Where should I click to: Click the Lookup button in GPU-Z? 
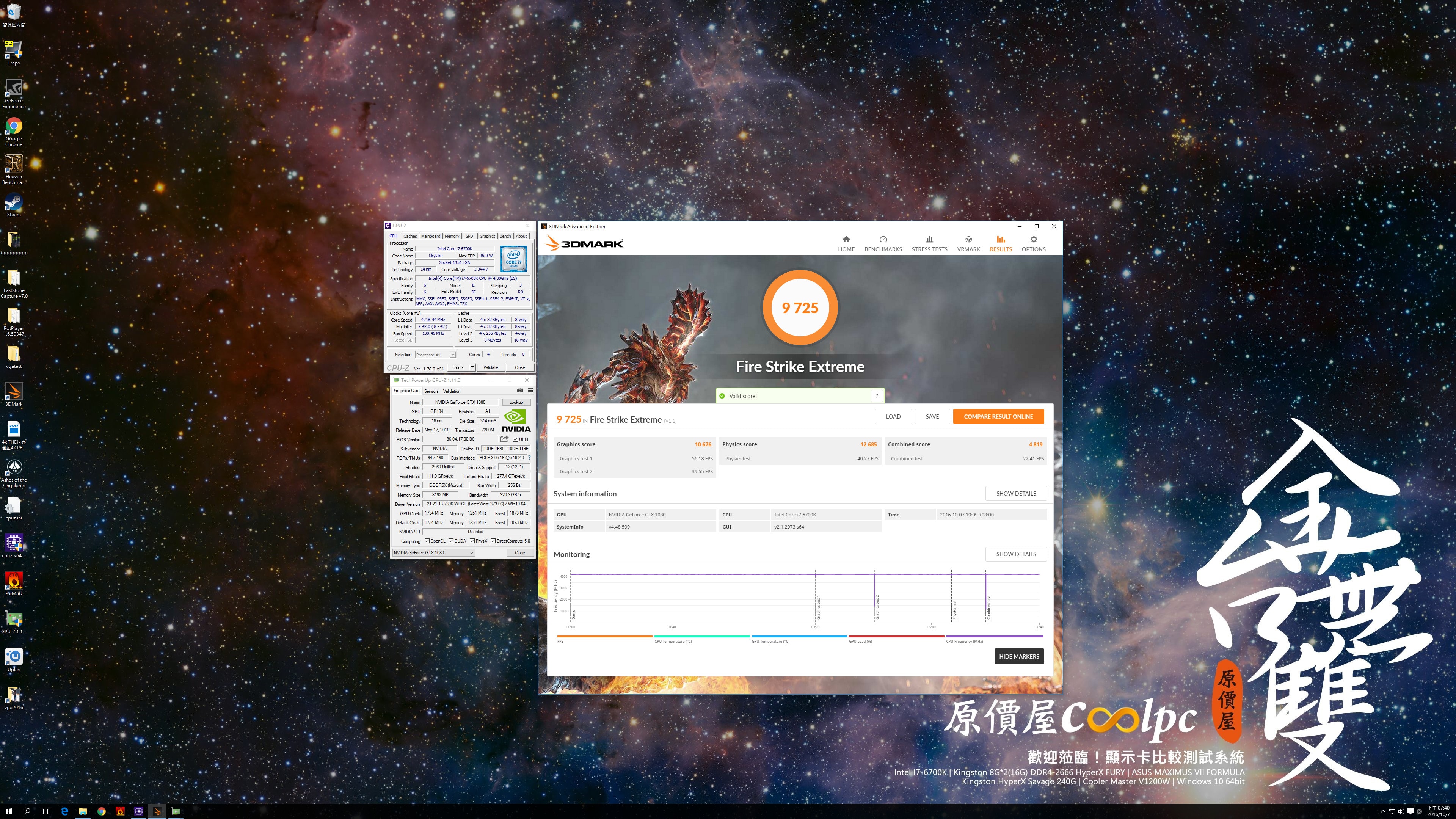pos(516,402)
